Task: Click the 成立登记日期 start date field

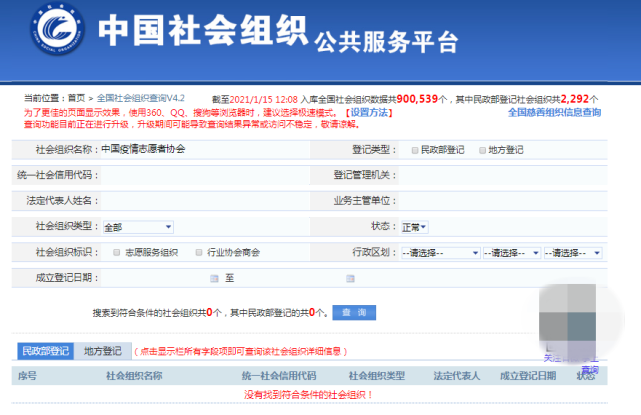Action: (x=155, y=278)
